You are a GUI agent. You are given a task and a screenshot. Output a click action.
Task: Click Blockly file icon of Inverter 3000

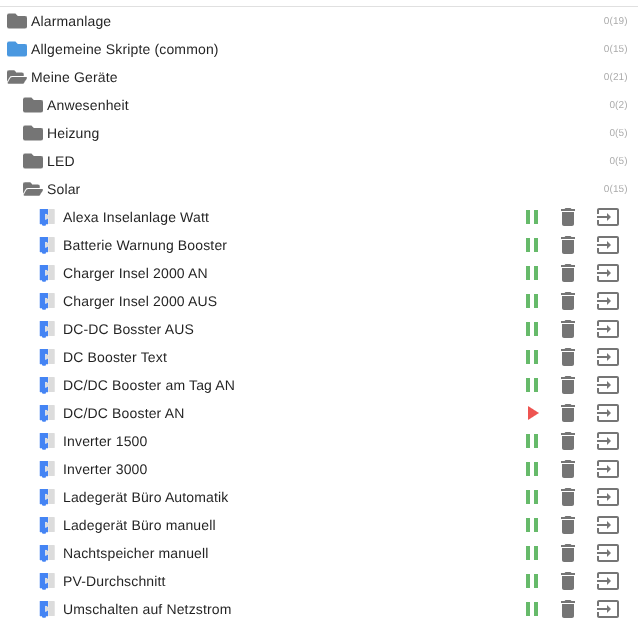coord(45,469)
